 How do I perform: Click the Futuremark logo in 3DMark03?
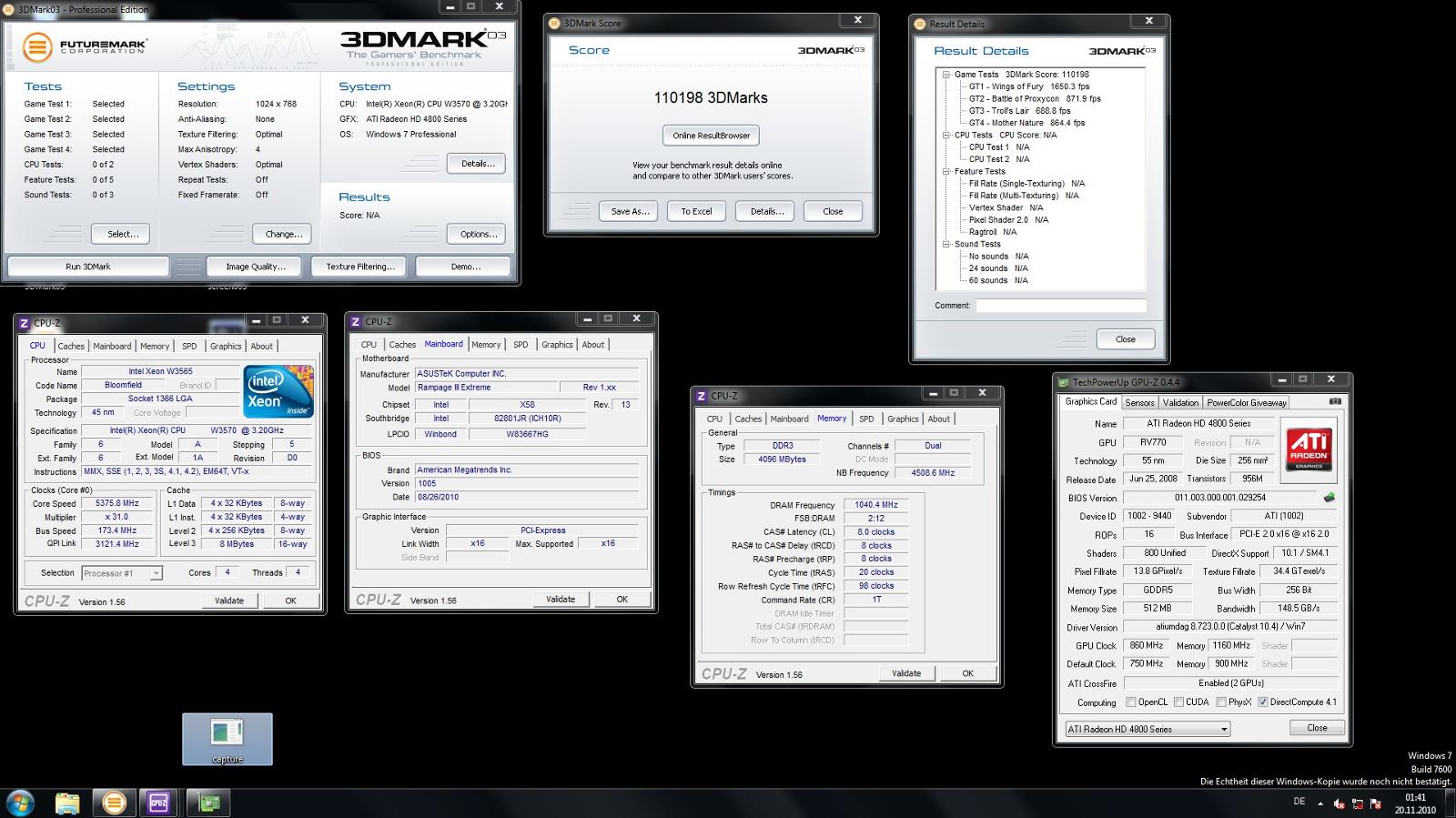[x=84, y=46]
